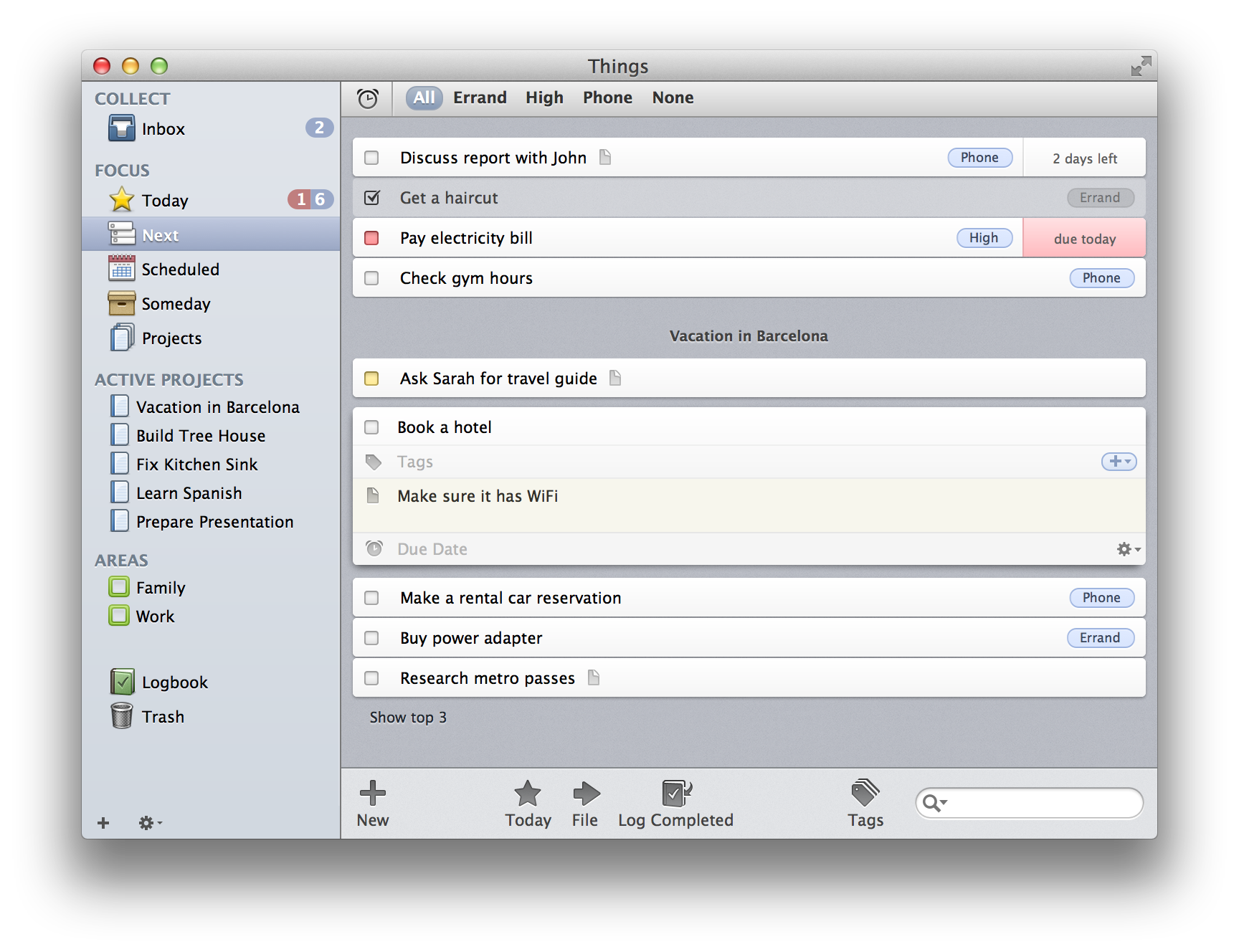
Task: Click the Vacation in Barcelona heading
Action: click(749, 336)
